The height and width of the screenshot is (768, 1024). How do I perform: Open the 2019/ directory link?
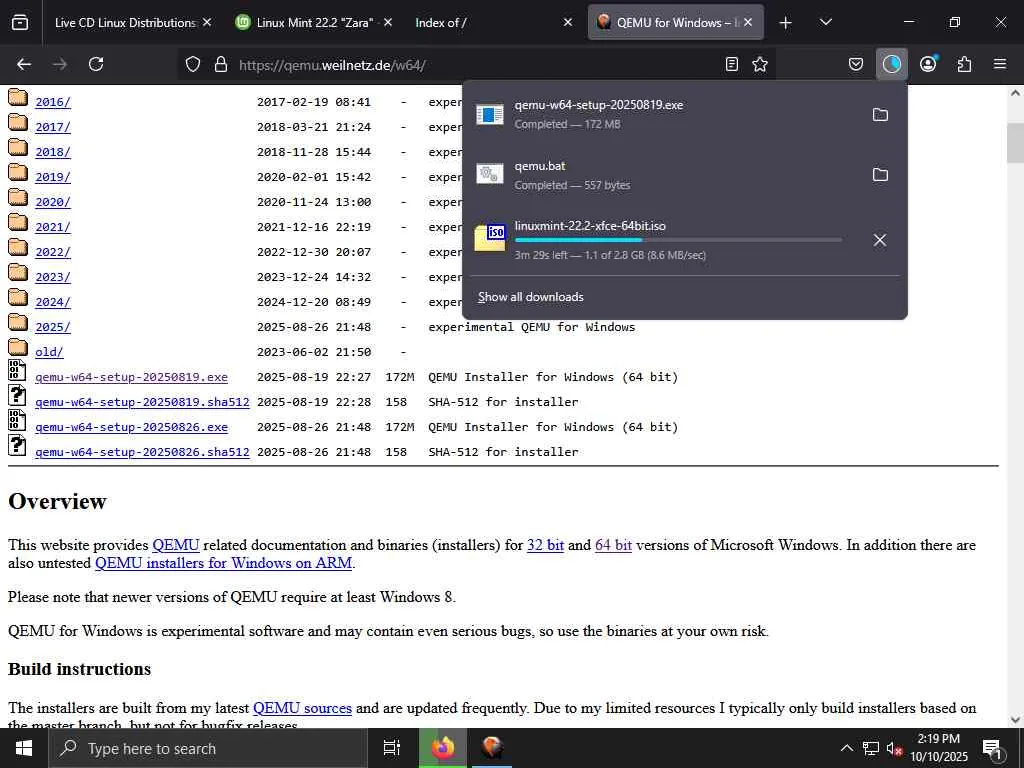(x=53, y=177)
